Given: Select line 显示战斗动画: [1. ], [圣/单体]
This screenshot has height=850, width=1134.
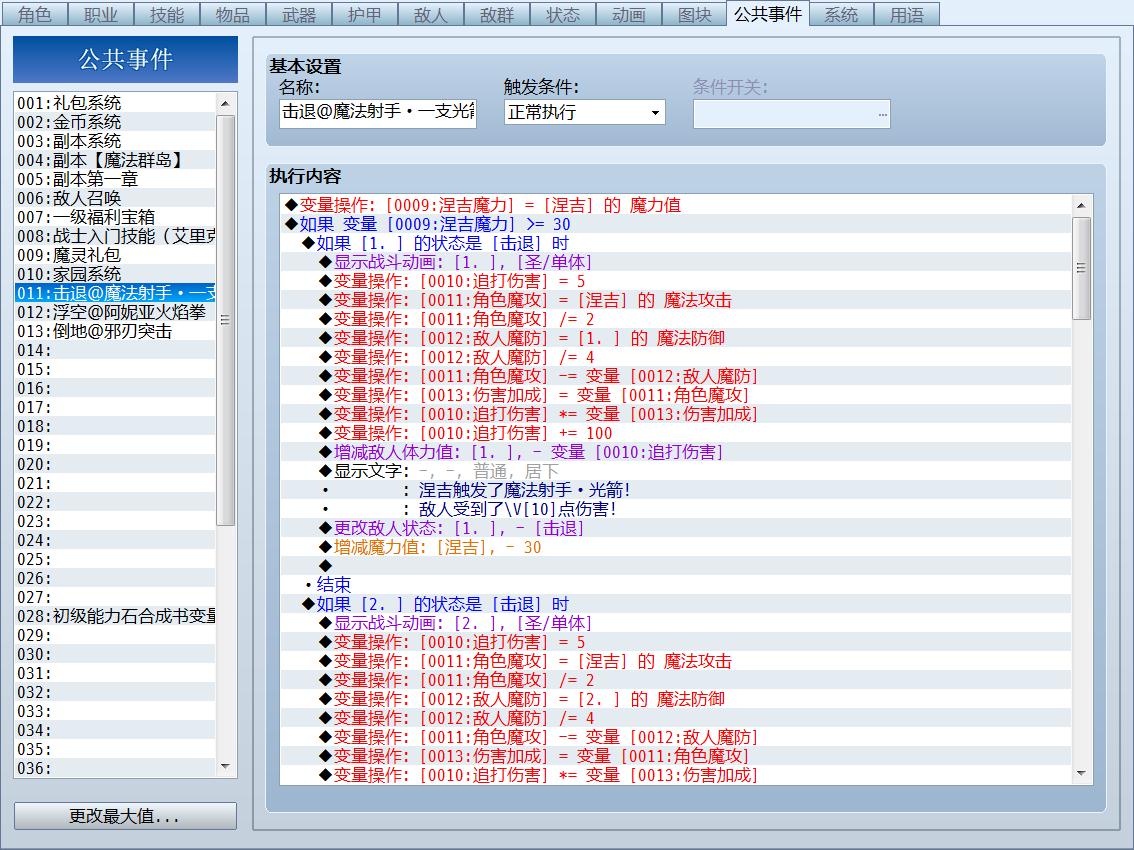Looking at the screenshot, I should click(676, 262).
